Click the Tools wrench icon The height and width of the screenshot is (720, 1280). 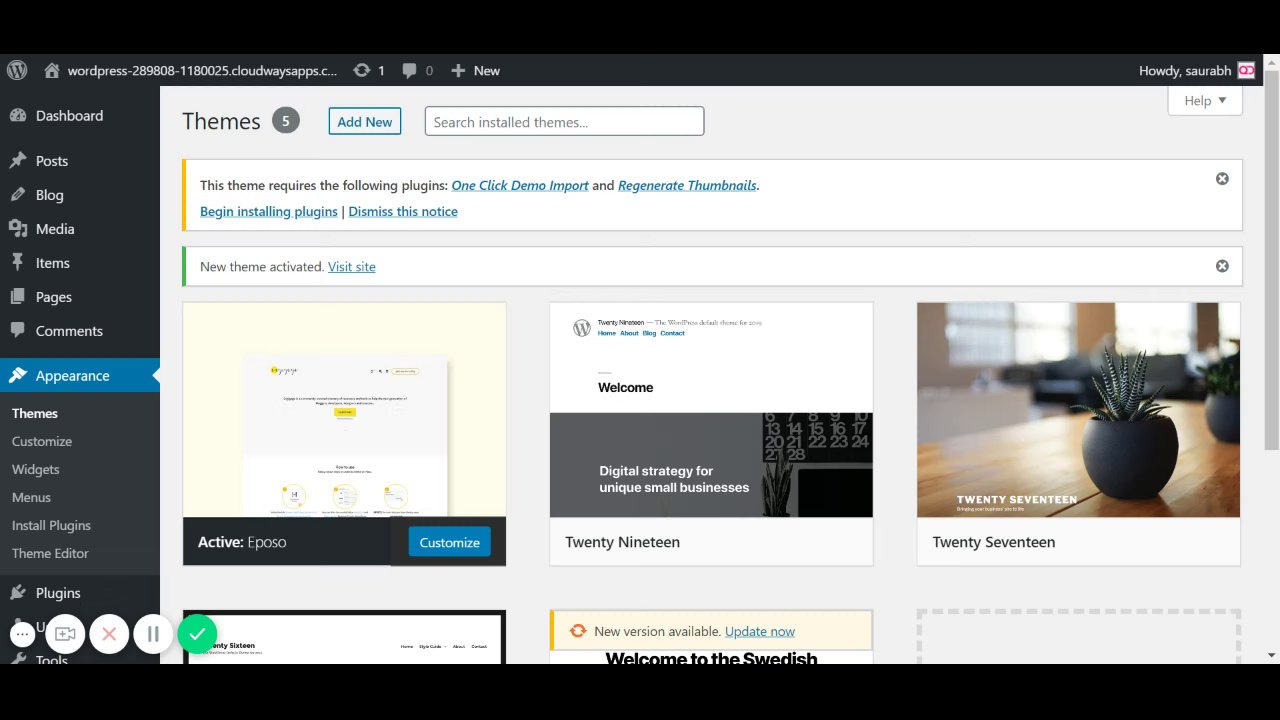click(x=18, y=659)
